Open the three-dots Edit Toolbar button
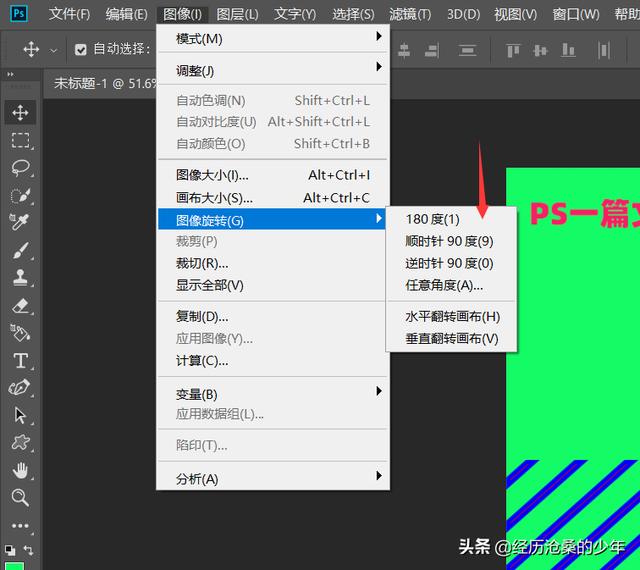This screenshot has height=570, width=640. tap(20, 525)
